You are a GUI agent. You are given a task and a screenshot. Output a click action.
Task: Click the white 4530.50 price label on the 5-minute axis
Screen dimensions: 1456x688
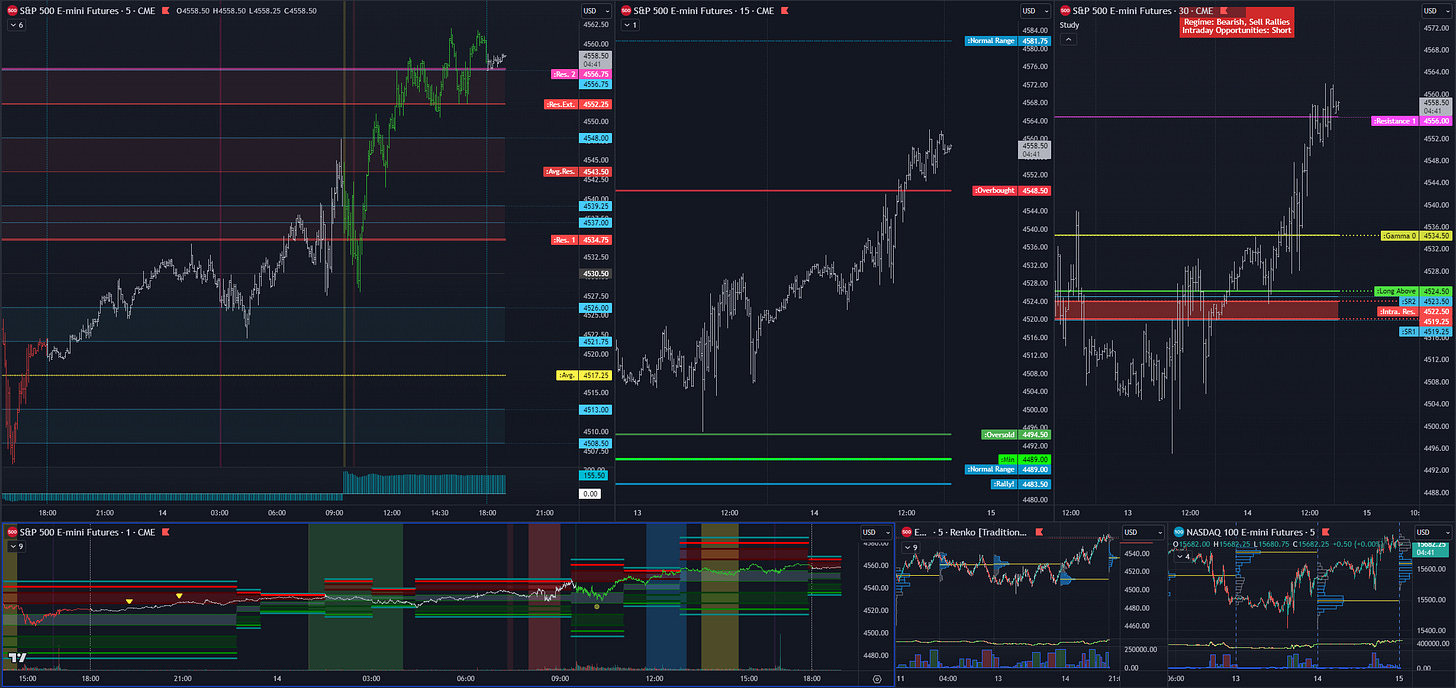pyautogui.click(x=596, y=273)
